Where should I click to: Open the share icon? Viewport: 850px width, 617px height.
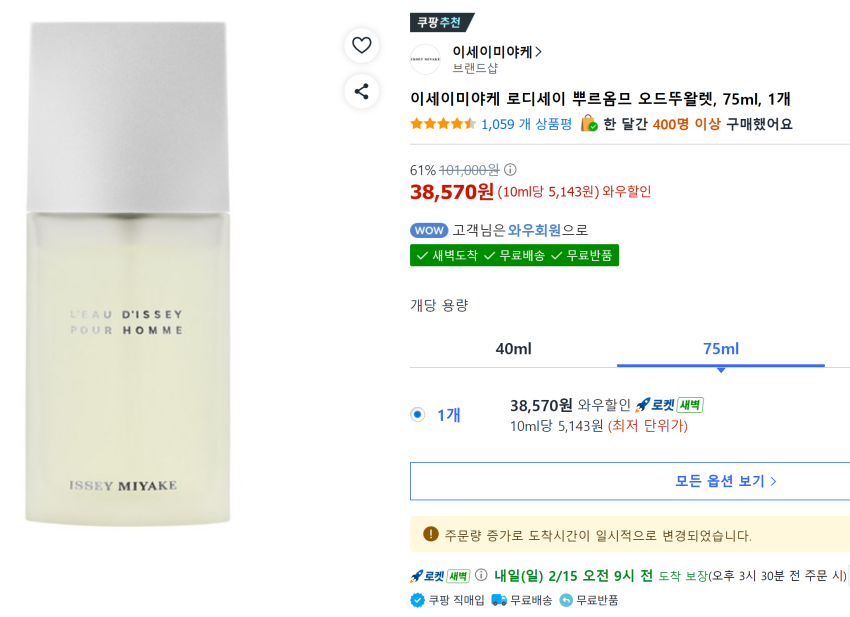point(361,92)
